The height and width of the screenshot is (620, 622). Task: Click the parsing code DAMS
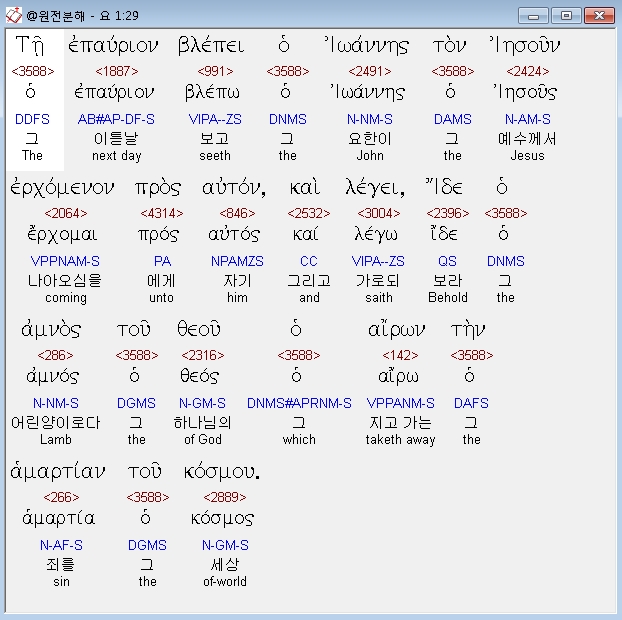click(x=453, y=119)
